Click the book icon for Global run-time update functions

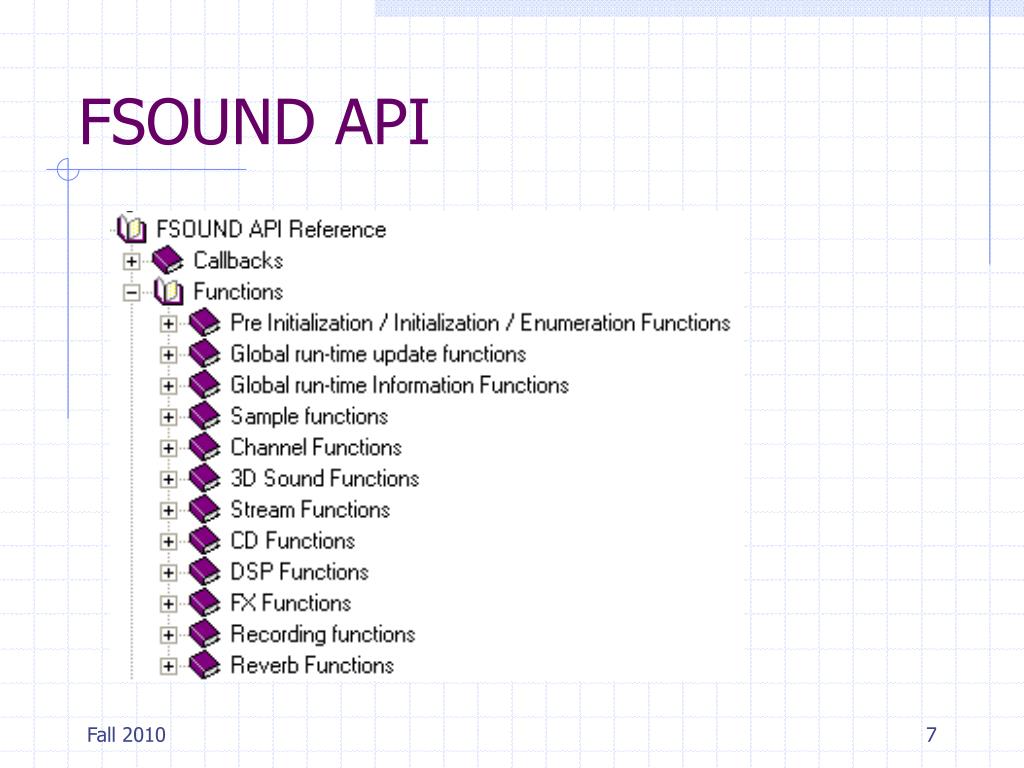(x=204, y=354)
